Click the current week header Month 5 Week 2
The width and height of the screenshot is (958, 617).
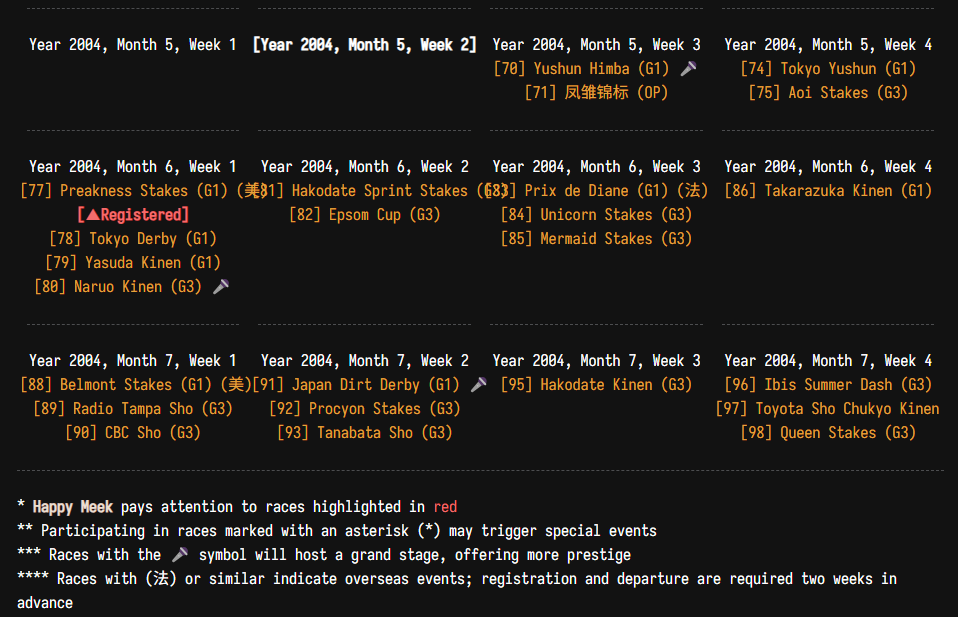click(x=365, y=45)
